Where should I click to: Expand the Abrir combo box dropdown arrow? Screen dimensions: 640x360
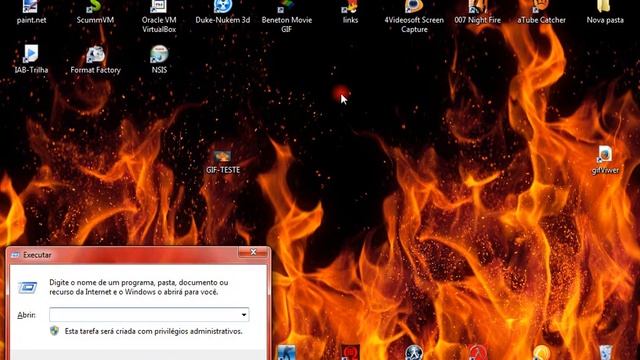click(244, 315)
